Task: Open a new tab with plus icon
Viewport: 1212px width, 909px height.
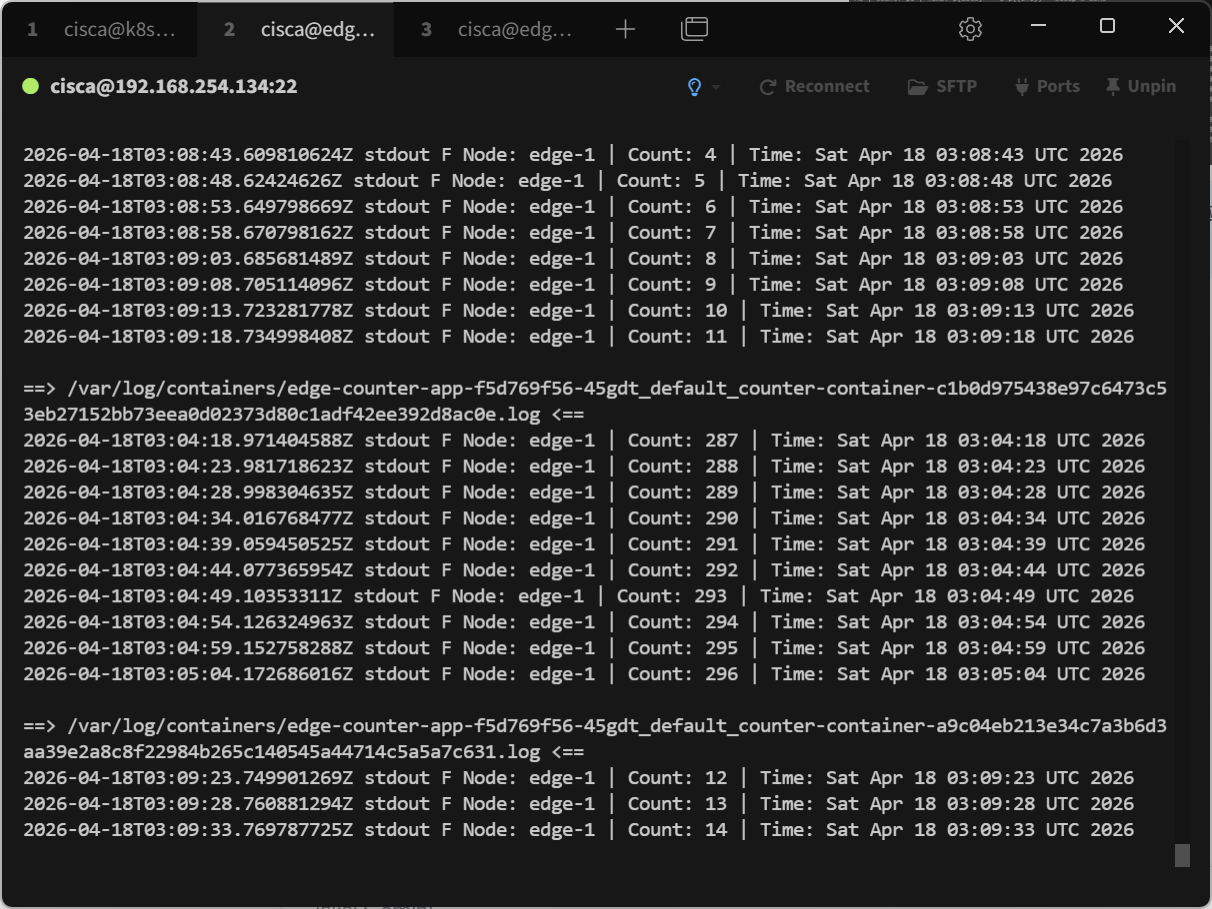Action: click(625, 30)
